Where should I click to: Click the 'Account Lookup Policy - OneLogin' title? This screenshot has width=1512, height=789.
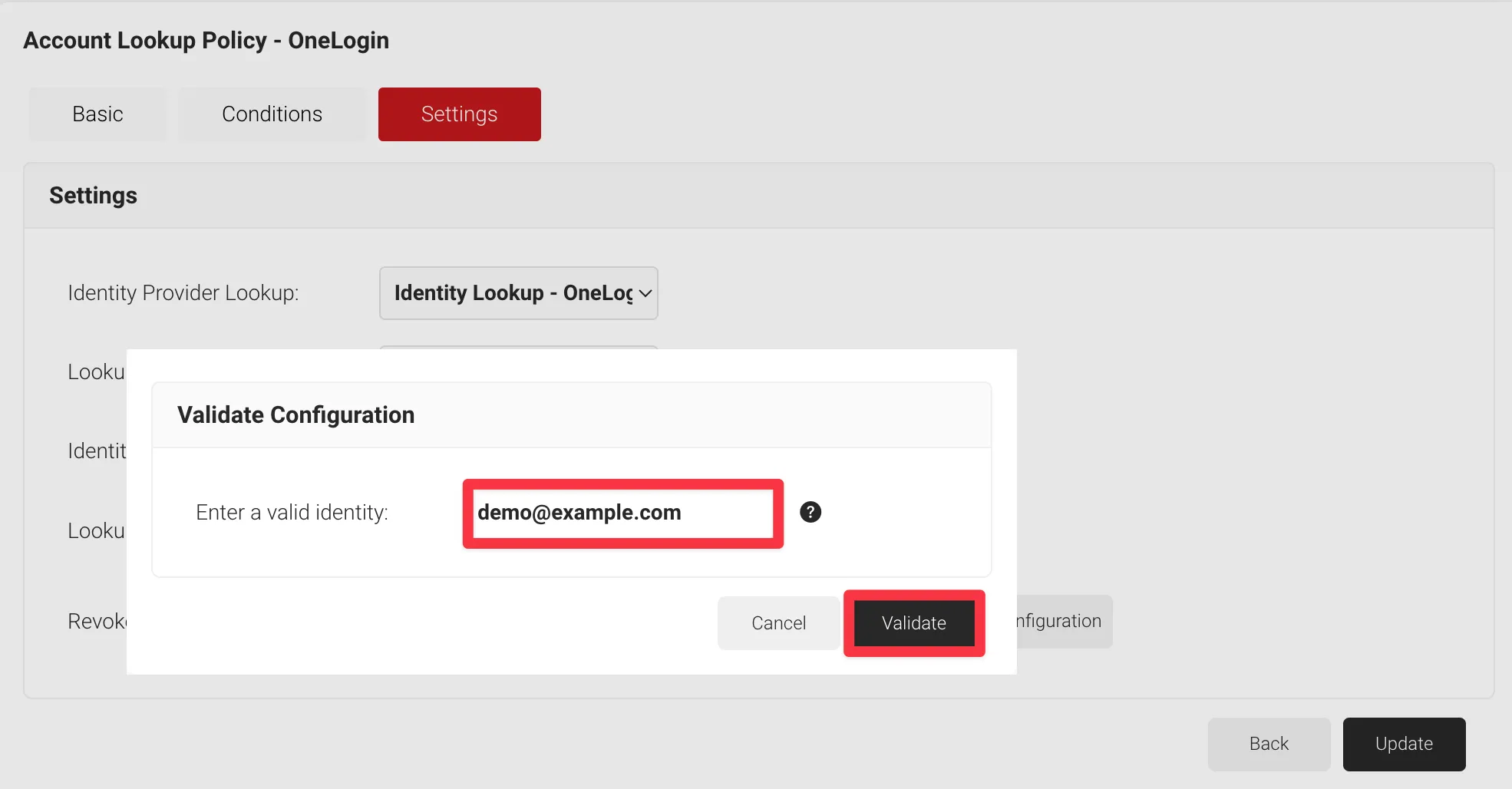(206, 41)
